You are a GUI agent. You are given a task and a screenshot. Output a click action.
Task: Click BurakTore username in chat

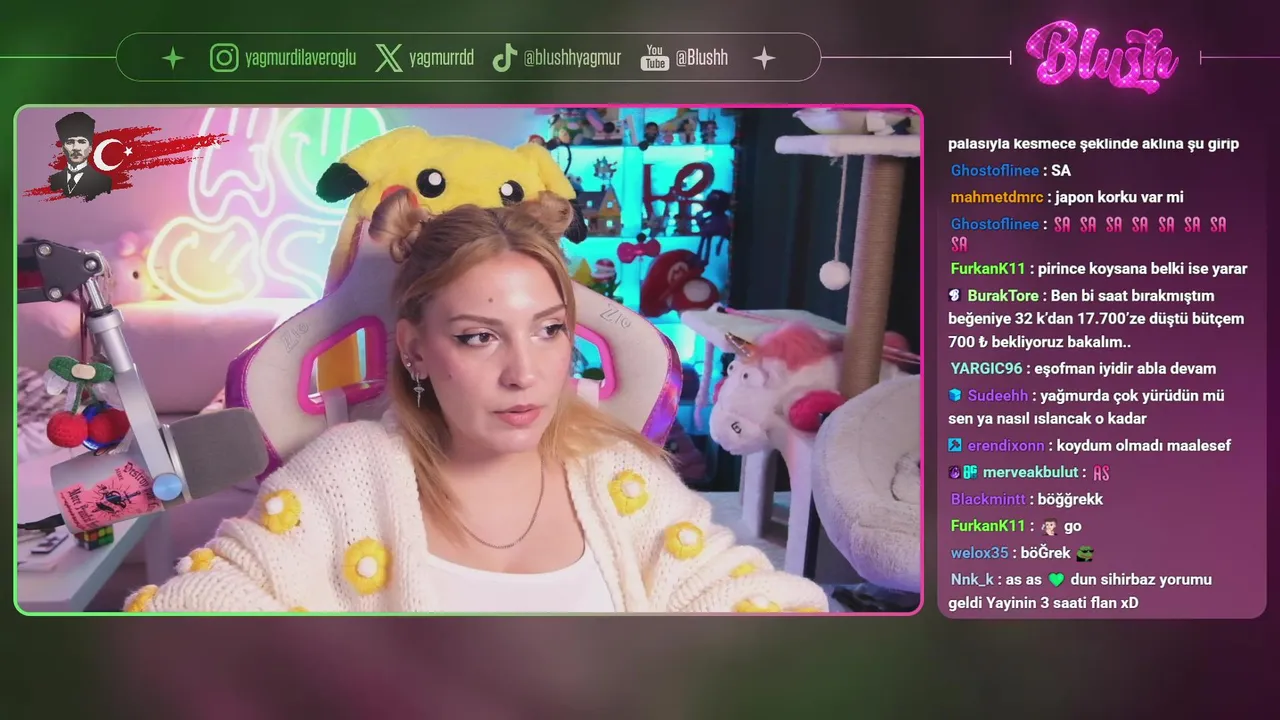pos(1003,296)
